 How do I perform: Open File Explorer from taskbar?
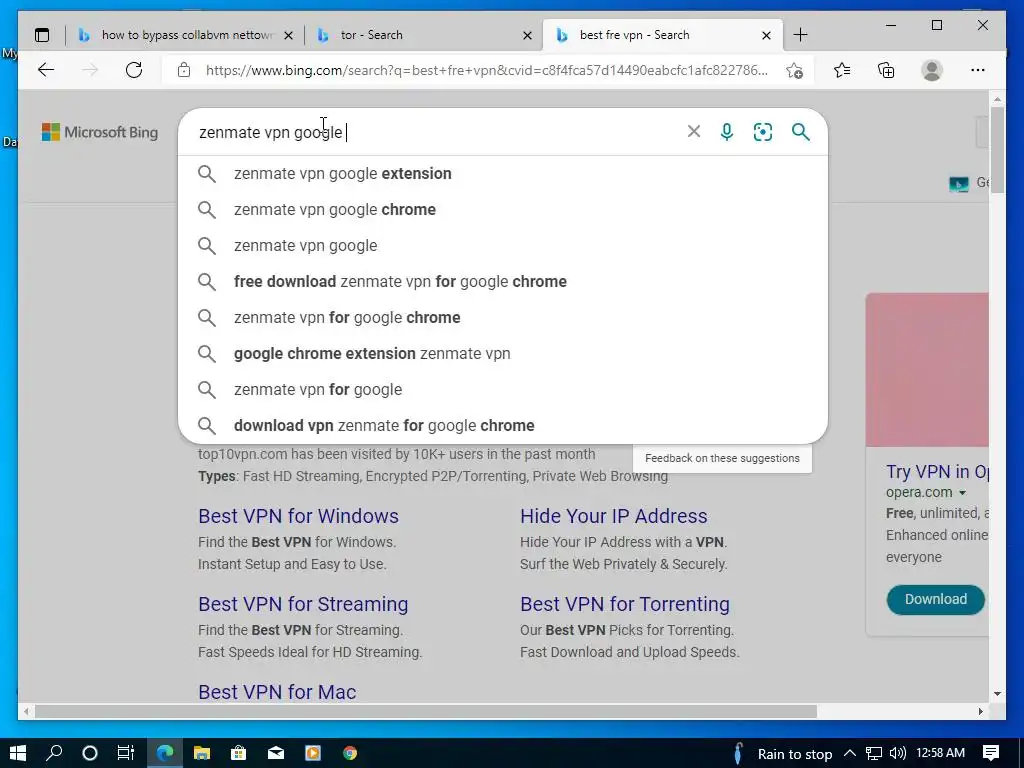[x=202, y=753]
